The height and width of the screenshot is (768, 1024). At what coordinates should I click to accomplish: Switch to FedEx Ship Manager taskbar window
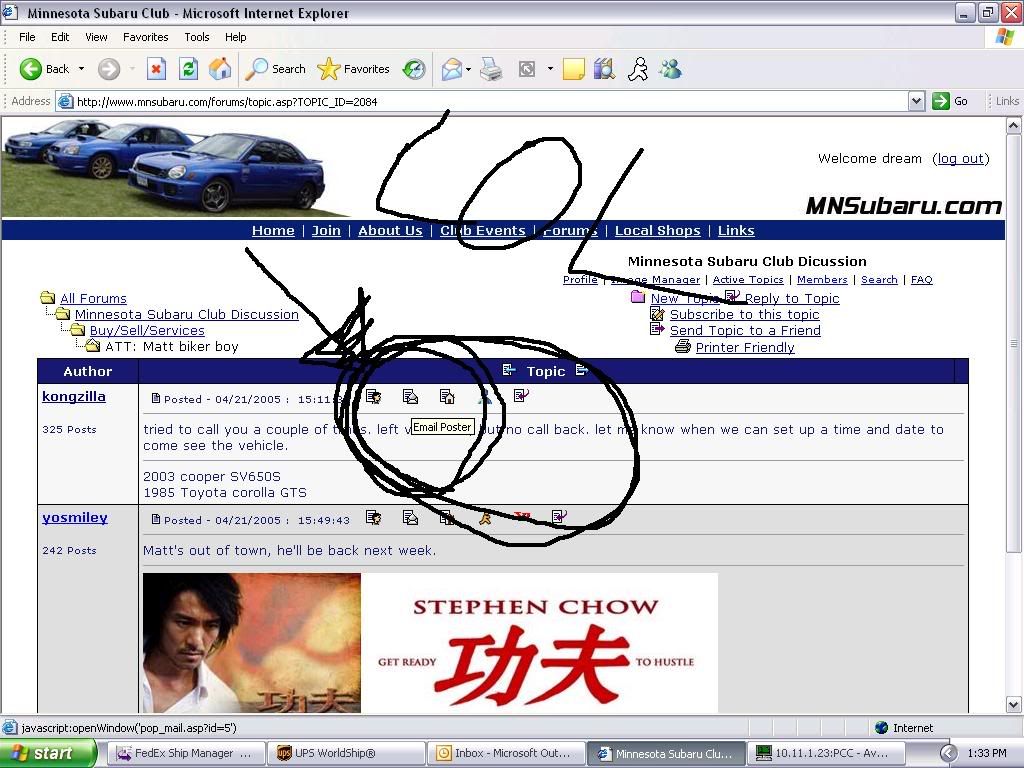tap(185, 753)
